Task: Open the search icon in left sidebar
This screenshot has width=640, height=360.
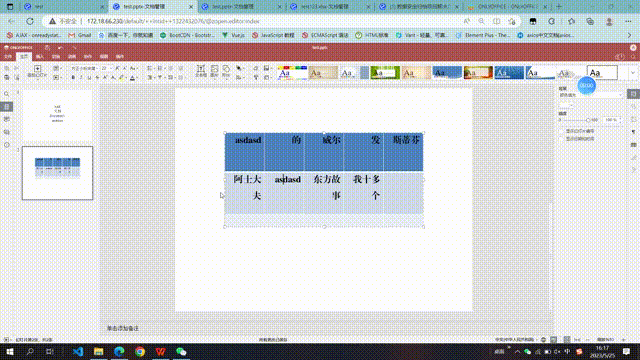Action: 7,94
